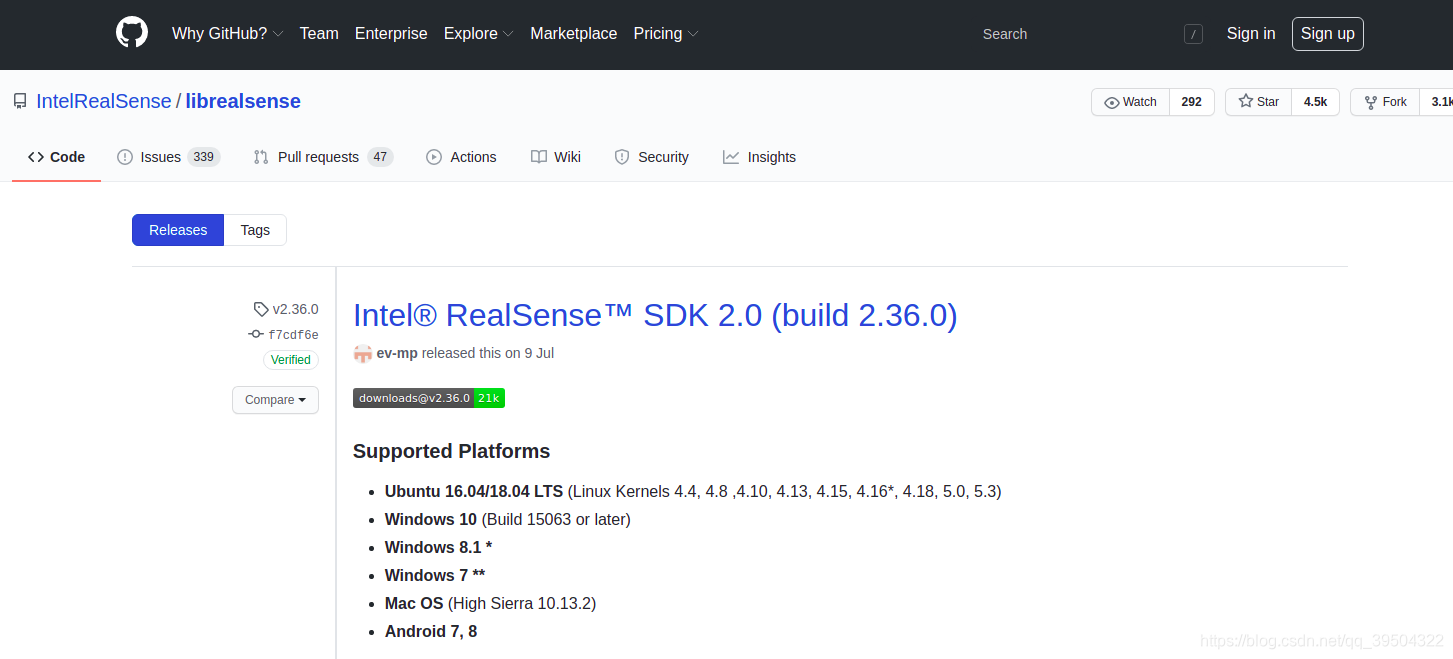Click the tag icon beside v2.36.0
1453x659 pixels.
pyautogui.click(x=259, y=308)
